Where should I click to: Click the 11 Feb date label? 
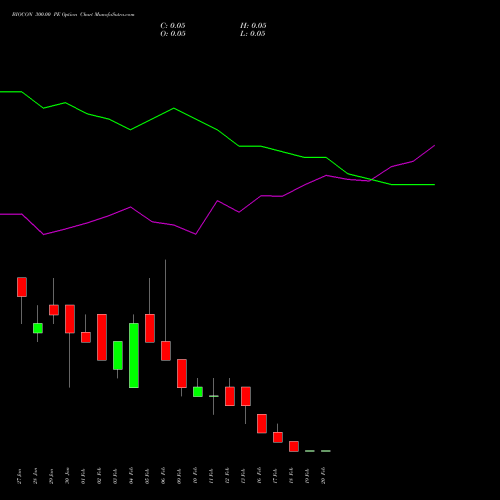[211, 476]
